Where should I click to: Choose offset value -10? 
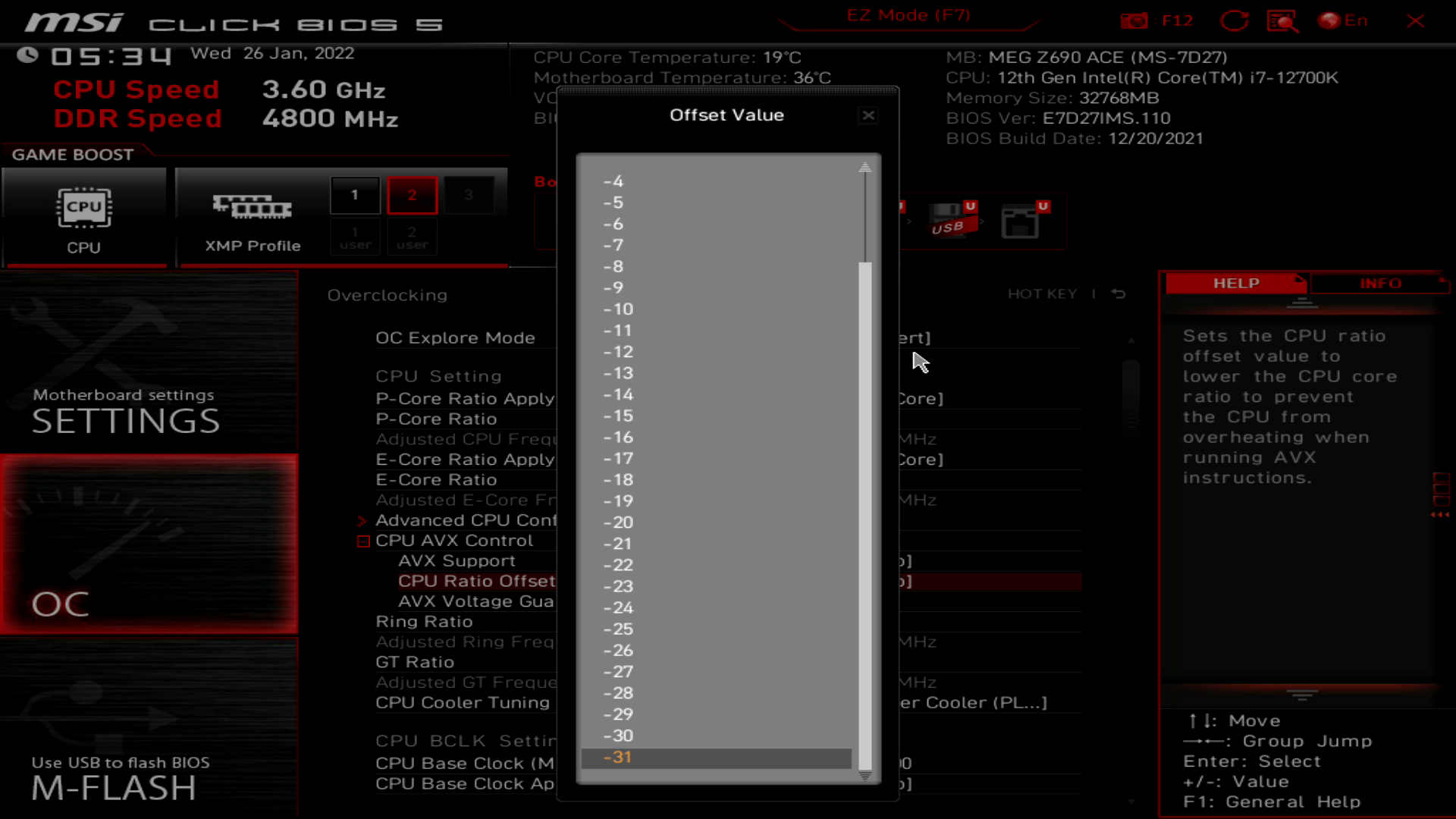[716, 309]
